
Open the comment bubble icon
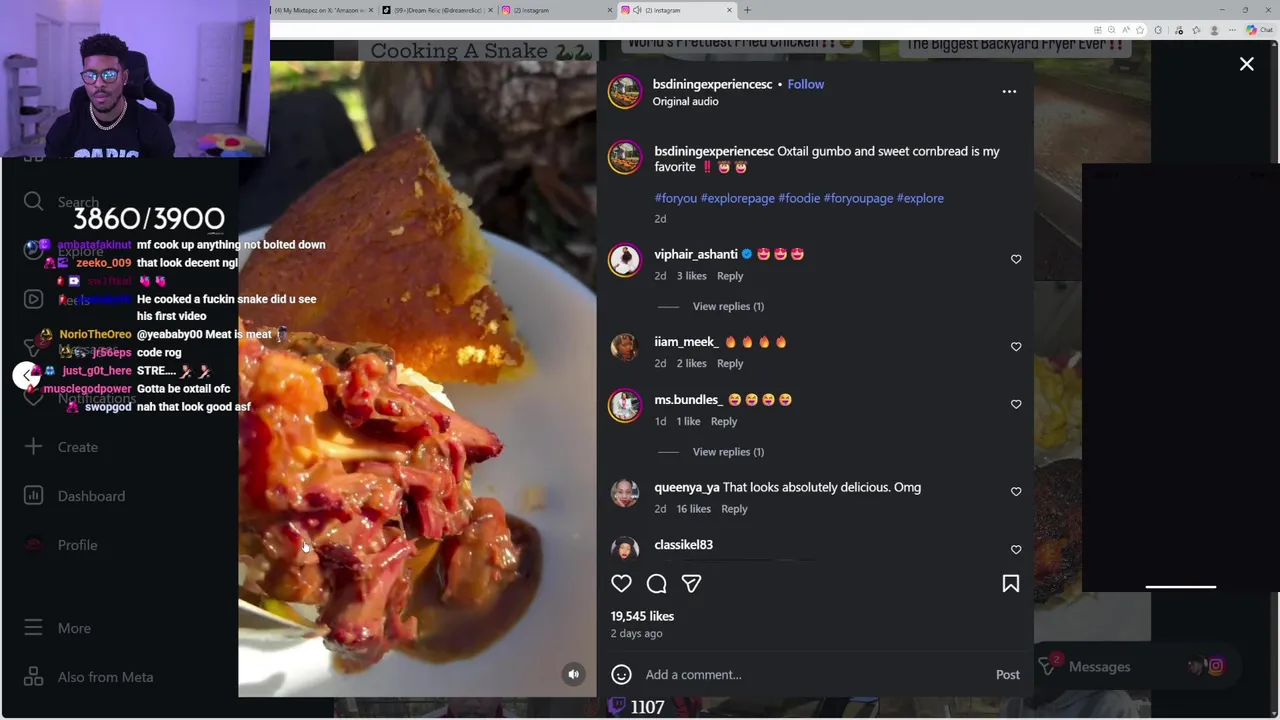[x=656, y=584]
